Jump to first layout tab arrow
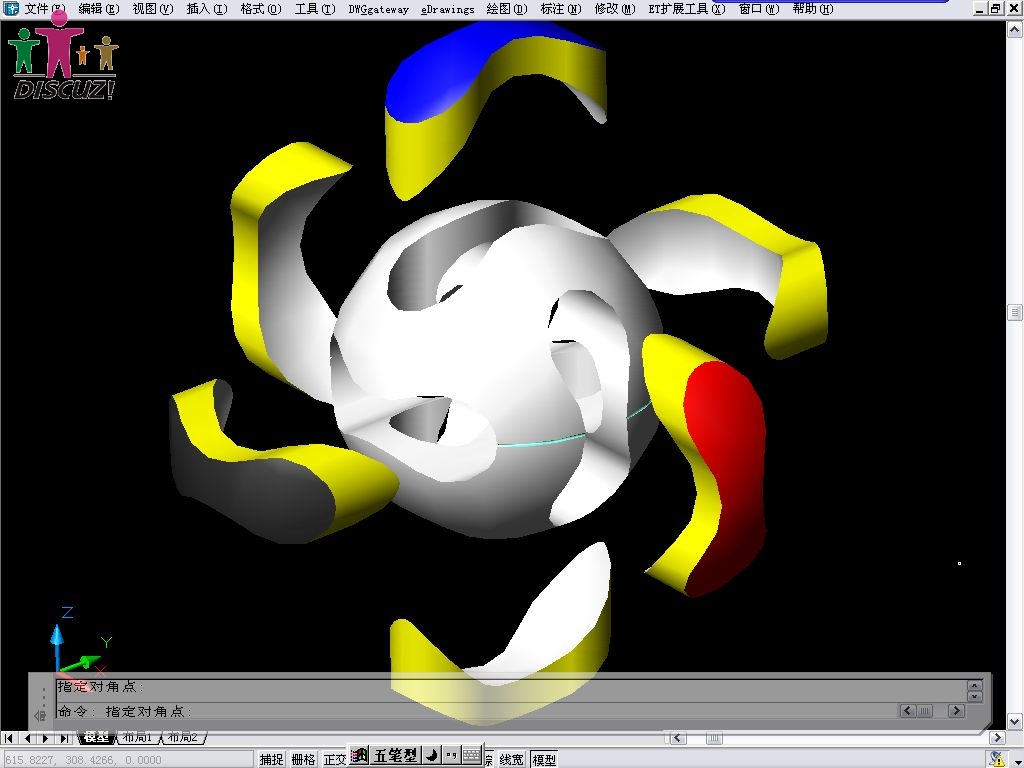 pyautogui.click(x=9, y=738)
